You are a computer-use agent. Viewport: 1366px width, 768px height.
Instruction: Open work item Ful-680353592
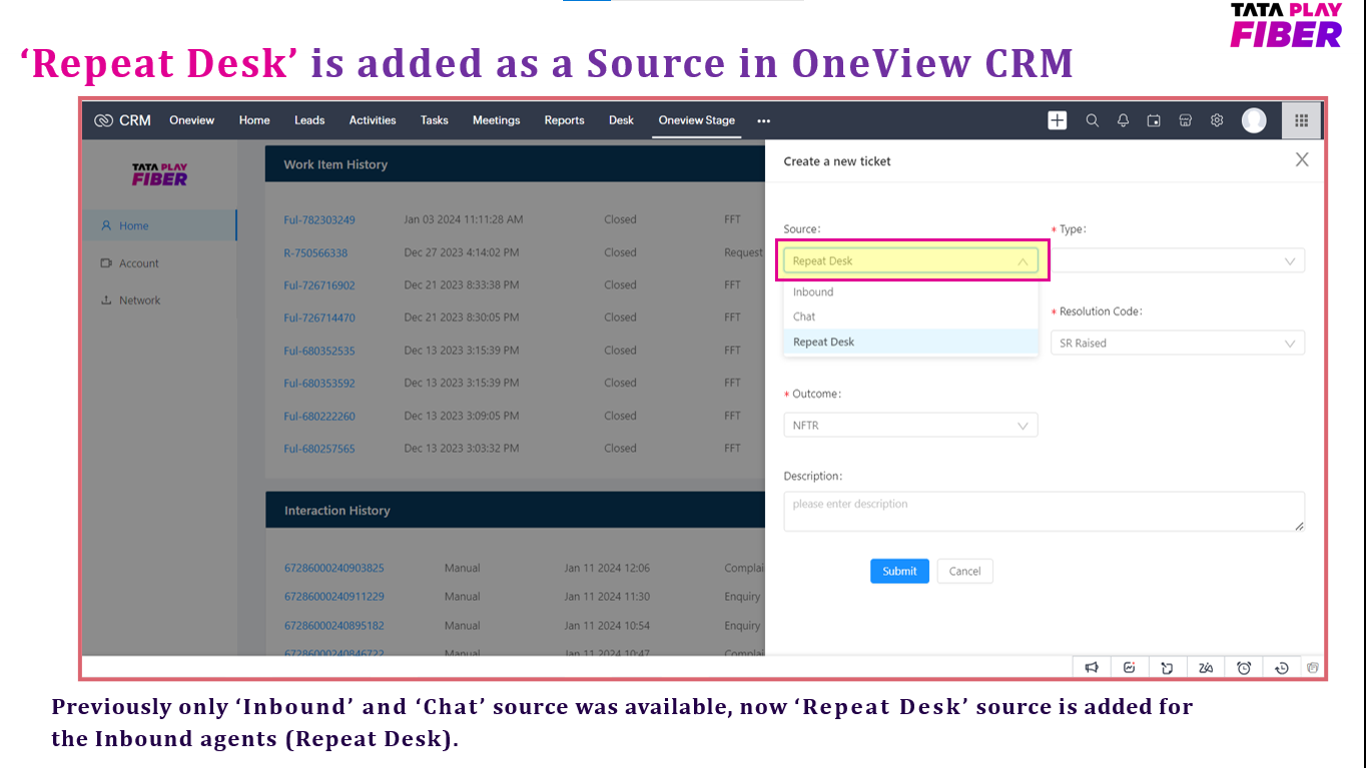coord(319,383)
